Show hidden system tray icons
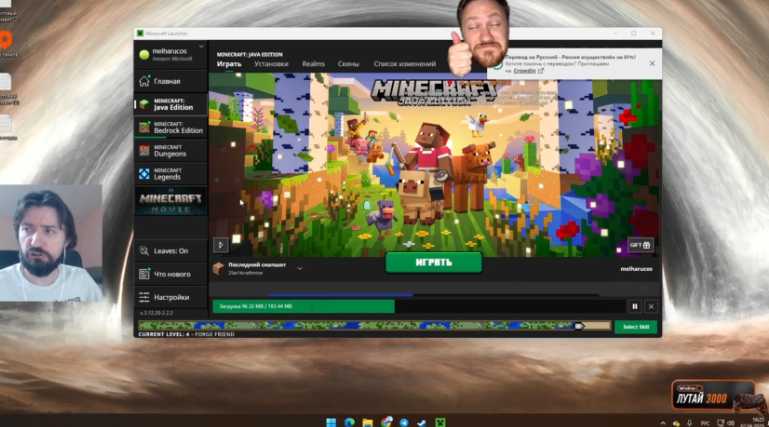769x427 pixels. pyautogui.click(x=663, y=423)
